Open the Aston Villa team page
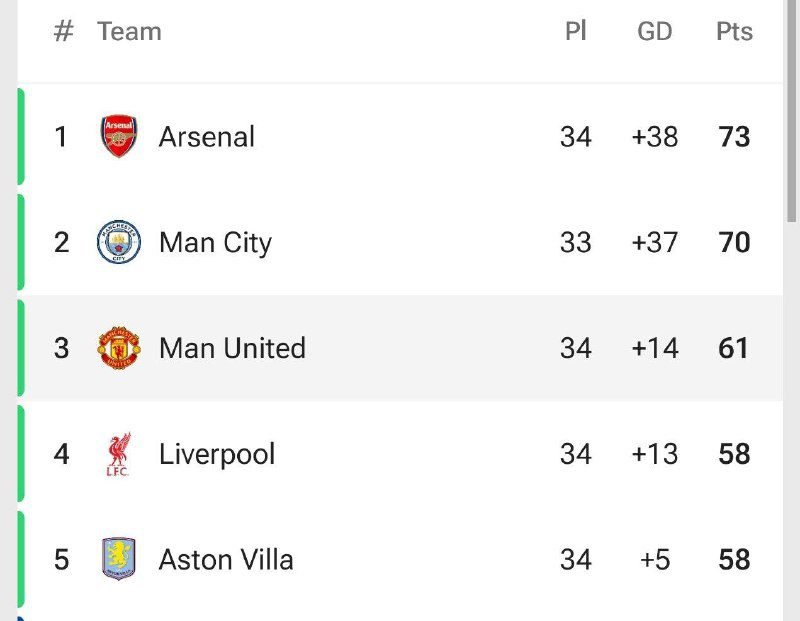 [x=226, y=559]
